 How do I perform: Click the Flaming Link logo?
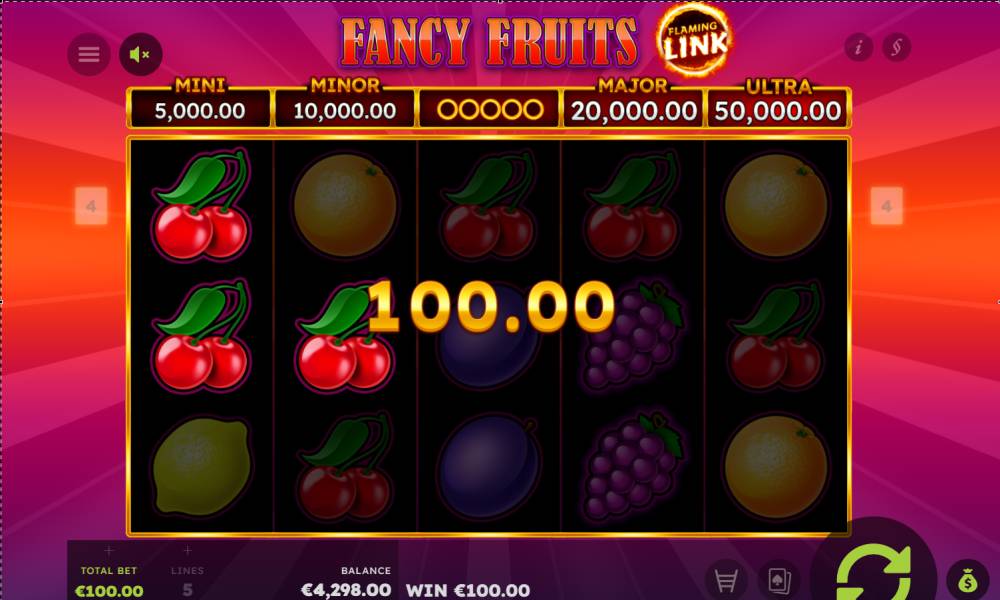point(695,41)
